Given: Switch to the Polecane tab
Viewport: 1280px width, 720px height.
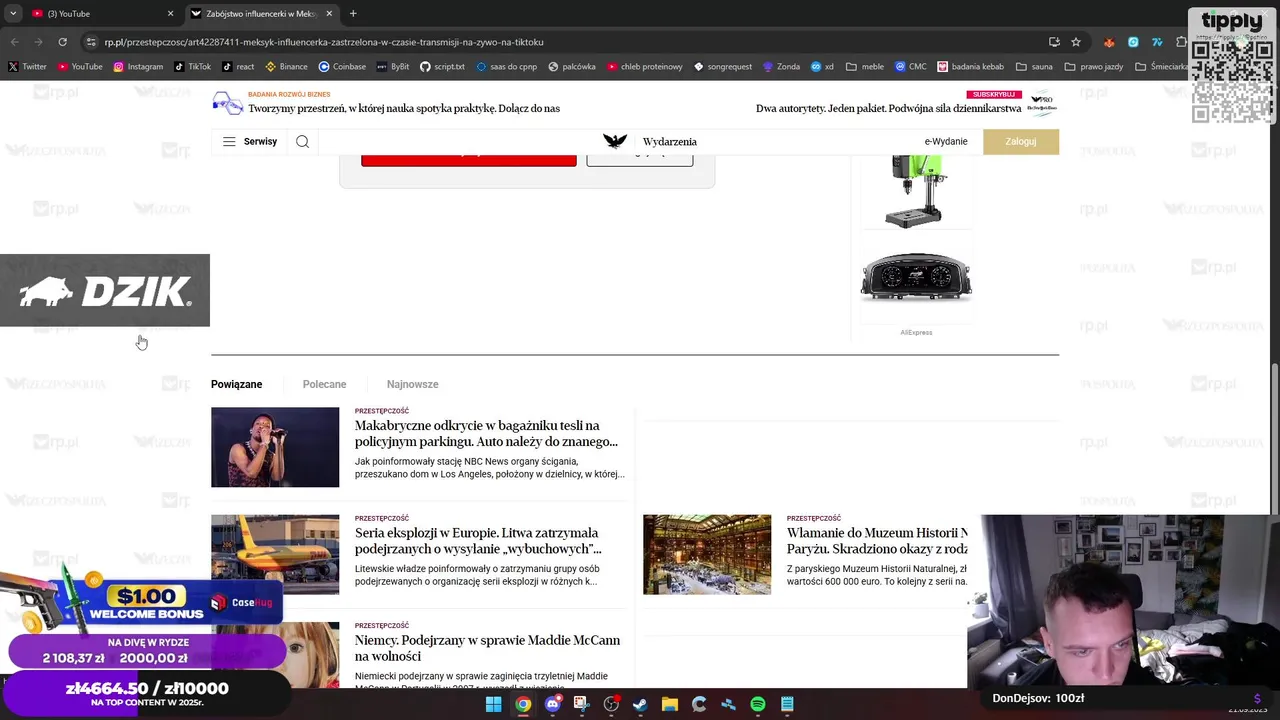Looking at the screenshot, I should 325,384.
